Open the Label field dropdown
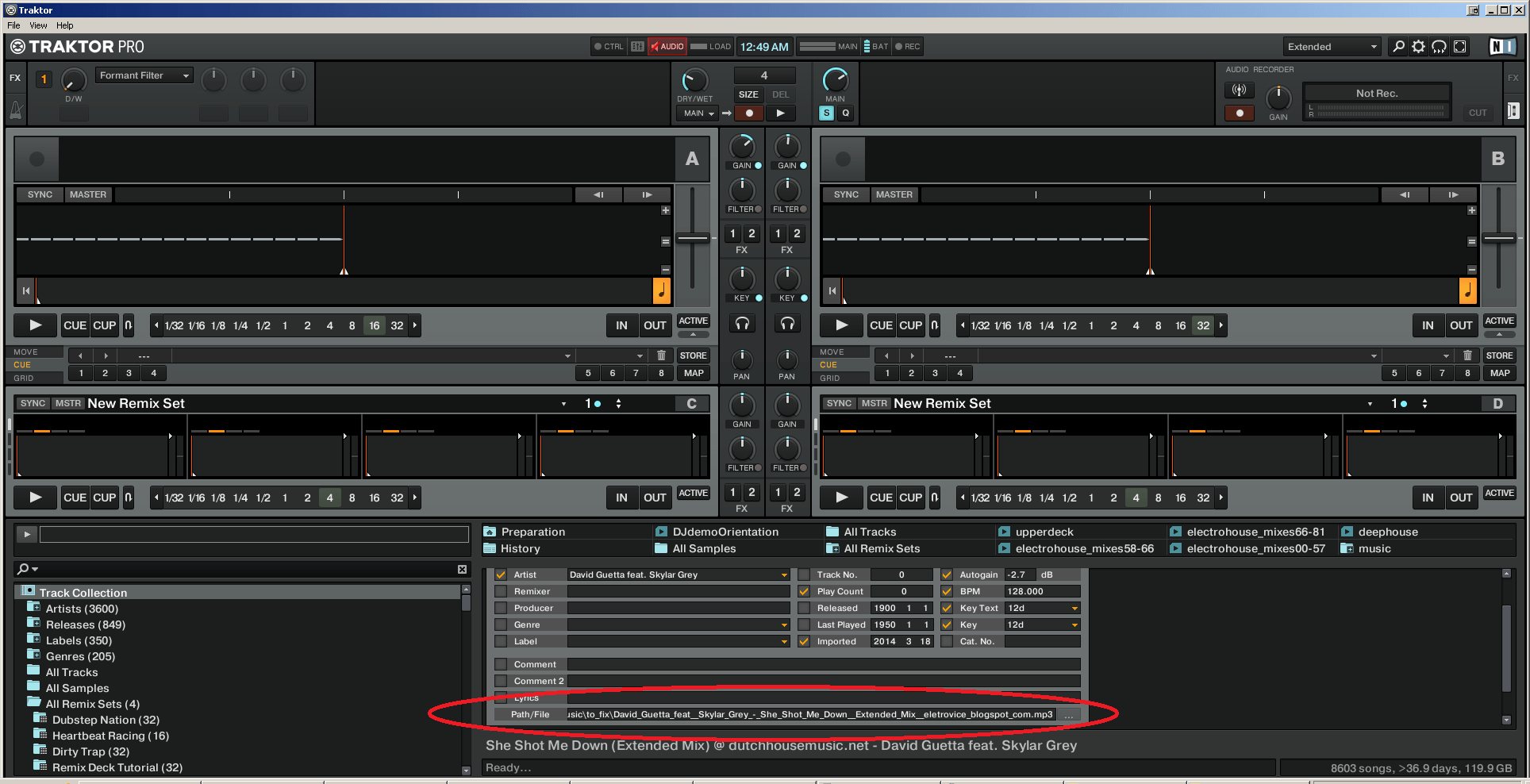This screenshot has height=784, width=1530. 784,642
